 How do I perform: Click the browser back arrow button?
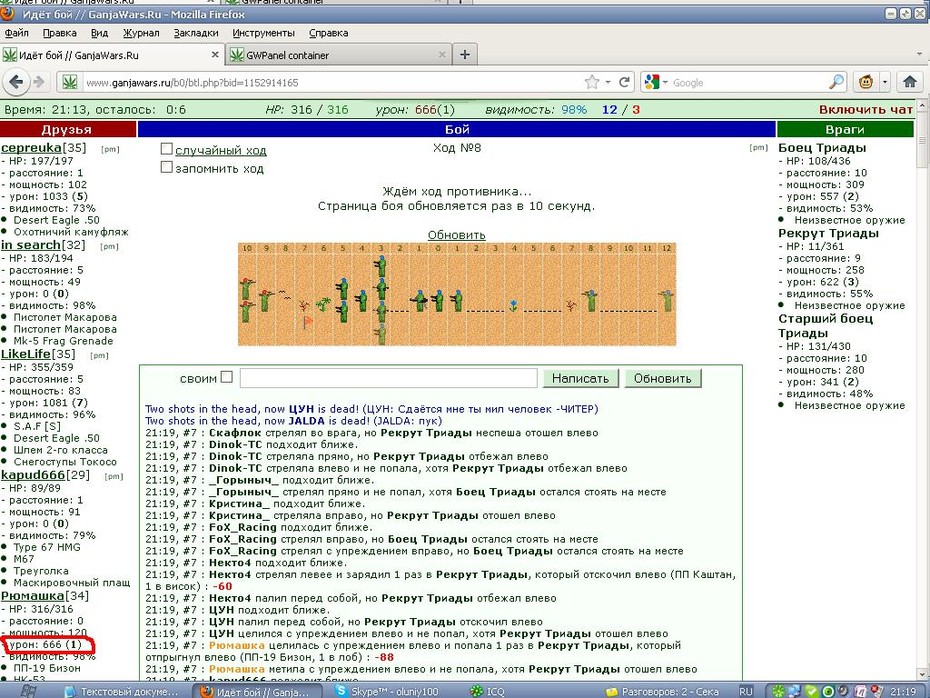click(16, 82)
